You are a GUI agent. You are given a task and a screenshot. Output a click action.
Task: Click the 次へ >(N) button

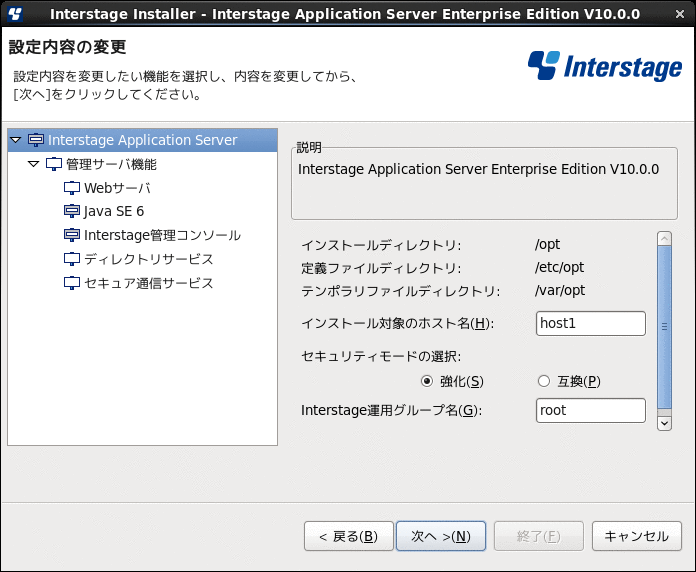441,536
